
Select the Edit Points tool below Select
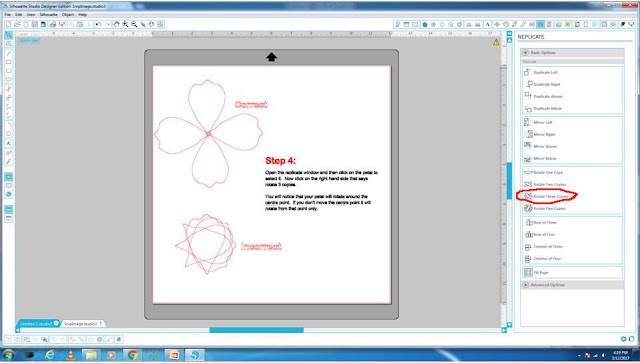9,44
